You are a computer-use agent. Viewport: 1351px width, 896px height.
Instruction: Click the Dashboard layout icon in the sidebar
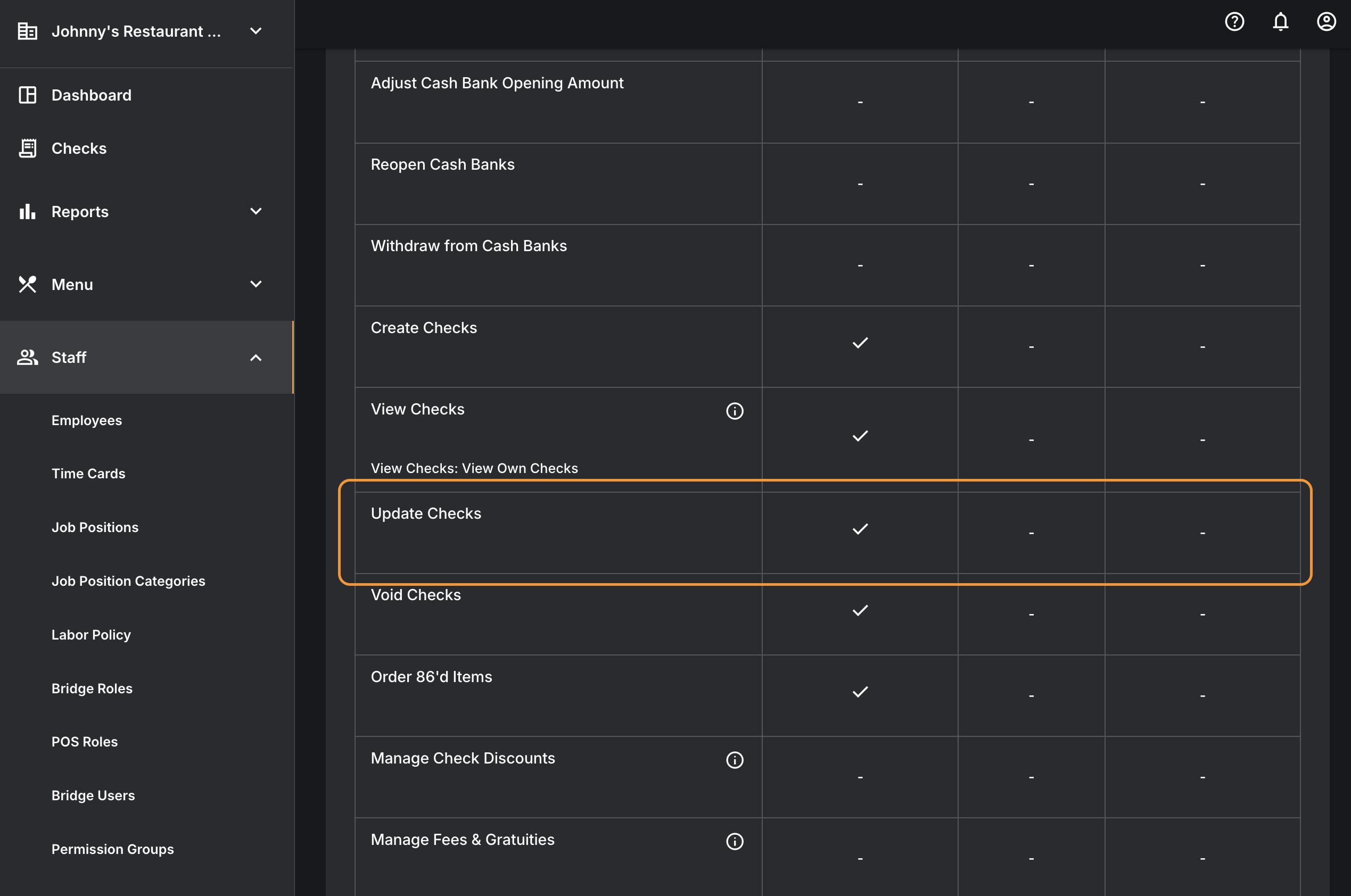pyautogui.click(x=28, y=95)
